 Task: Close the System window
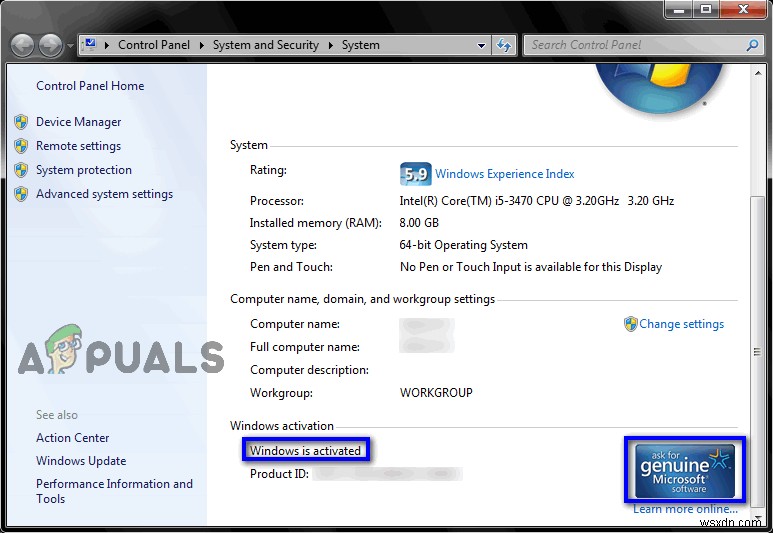click(x=743, y=9)
